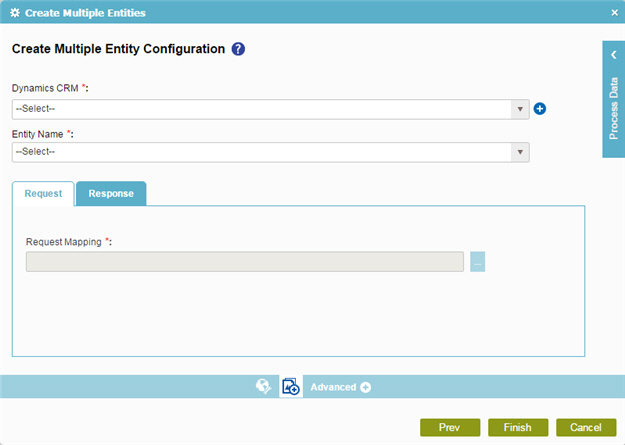Click the Create Multiple Entity Configuration heading
This screenshot has width=625, height=445.
tap(118, 49)
